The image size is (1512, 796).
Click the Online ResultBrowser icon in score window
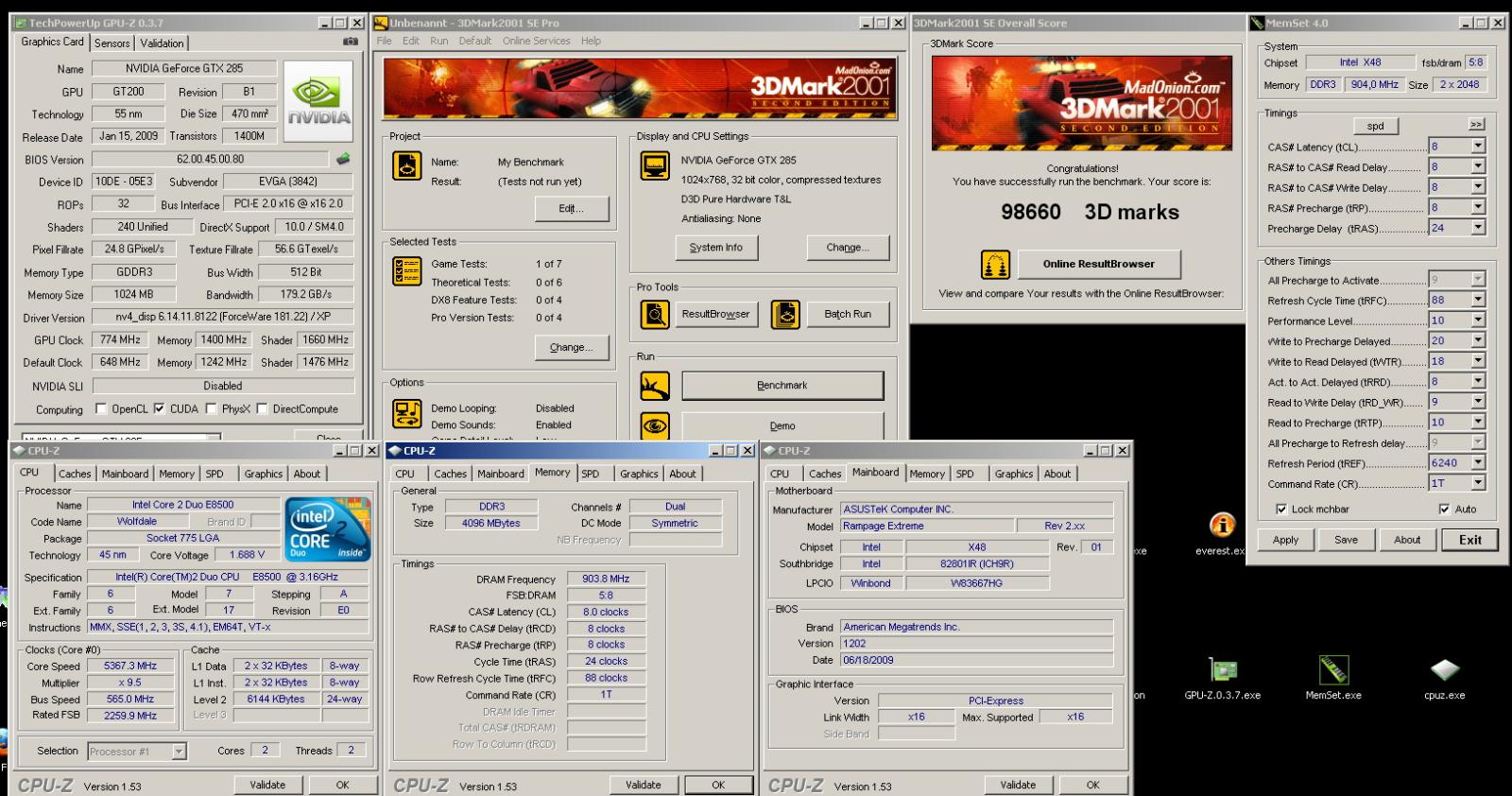tap(995, 265)
